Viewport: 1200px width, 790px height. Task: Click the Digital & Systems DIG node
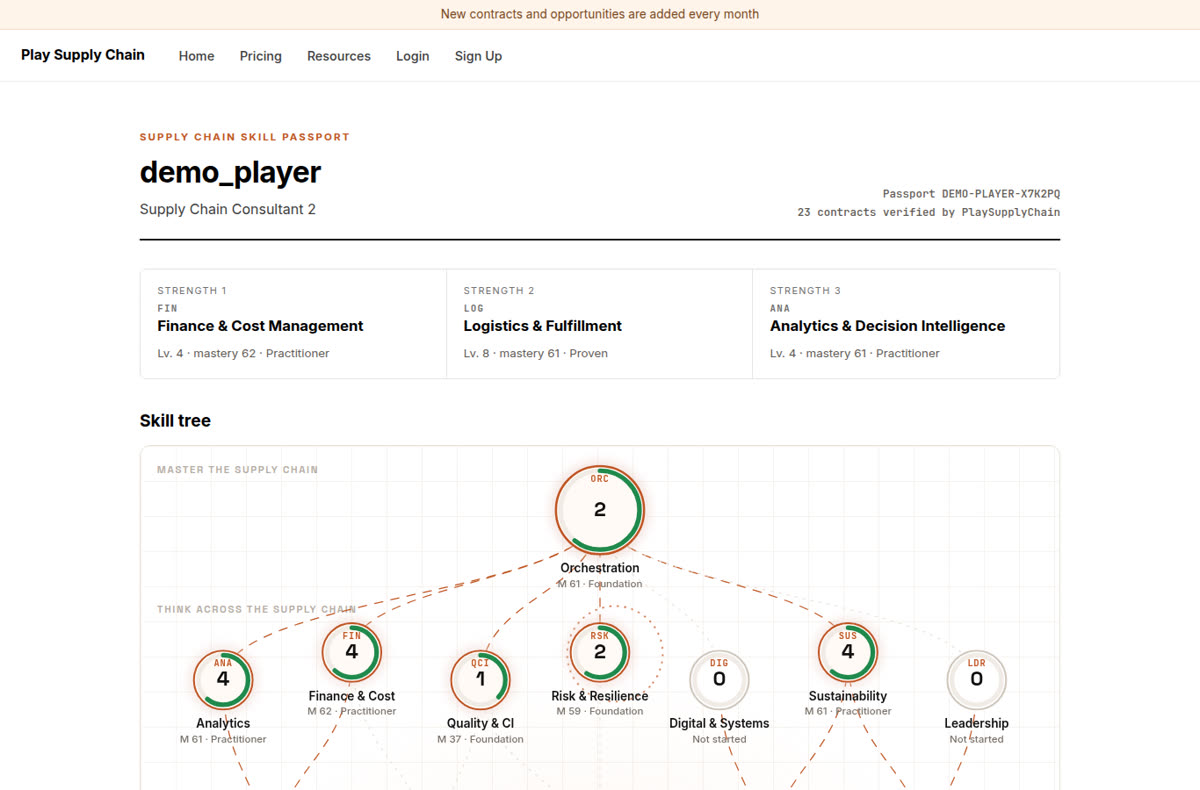pyautogui.click(x=719, y=680)
